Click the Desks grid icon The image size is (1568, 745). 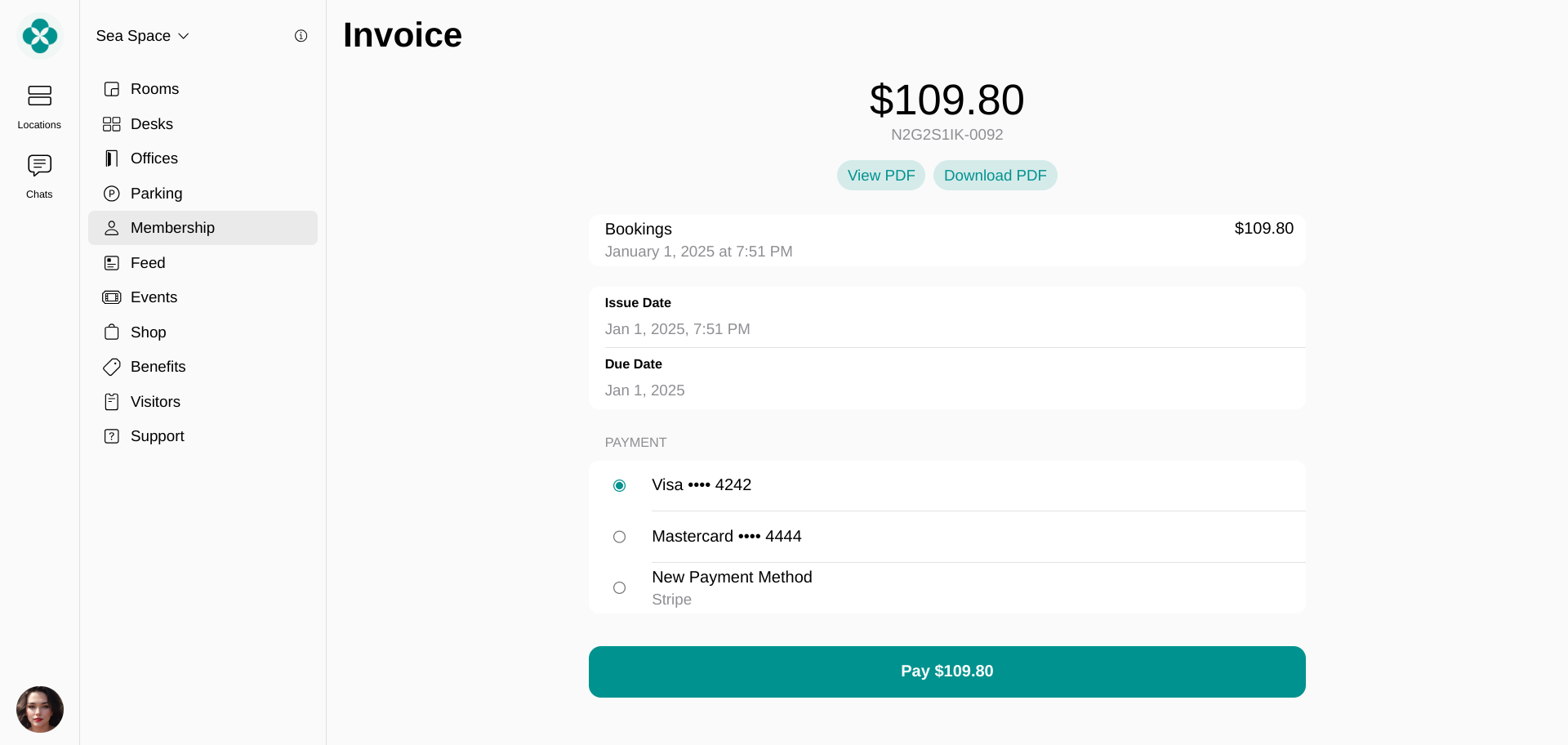point(112,124)
